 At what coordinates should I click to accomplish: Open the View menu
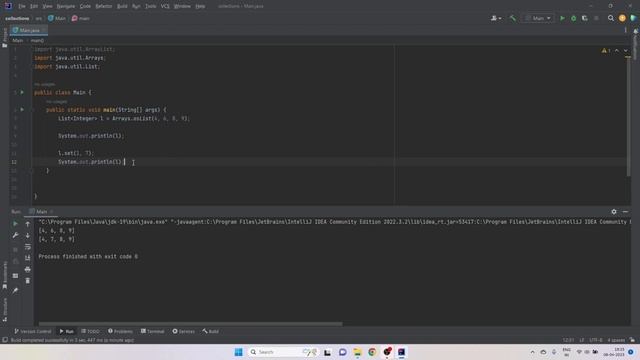[47, 6]
